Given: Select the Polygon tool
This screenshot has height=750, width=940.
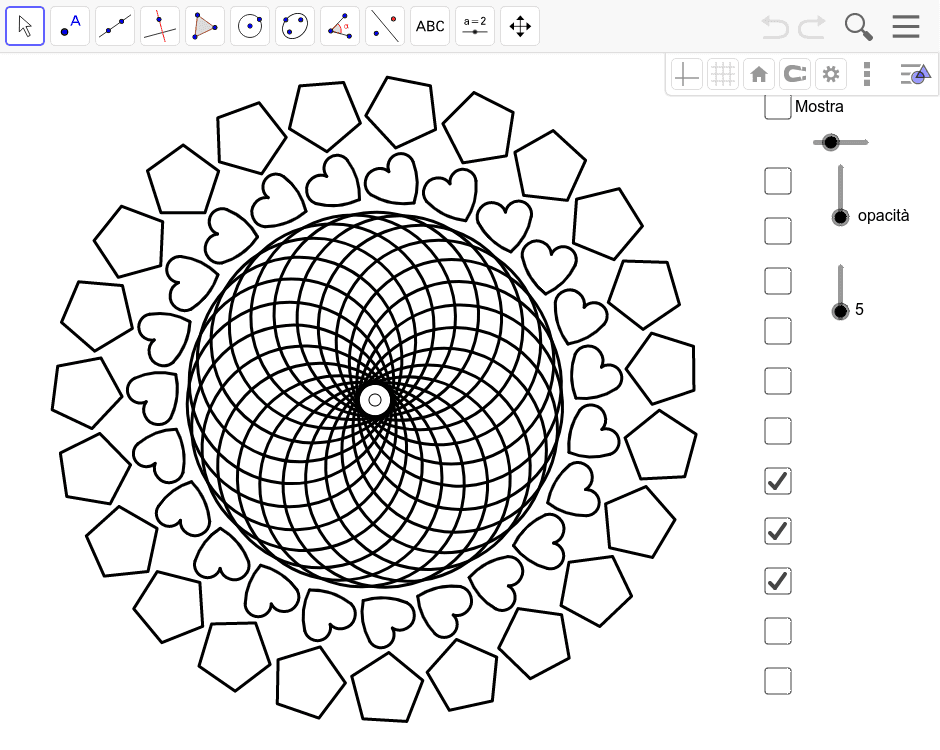Looking at the screenshot, I should coord(205,26).
